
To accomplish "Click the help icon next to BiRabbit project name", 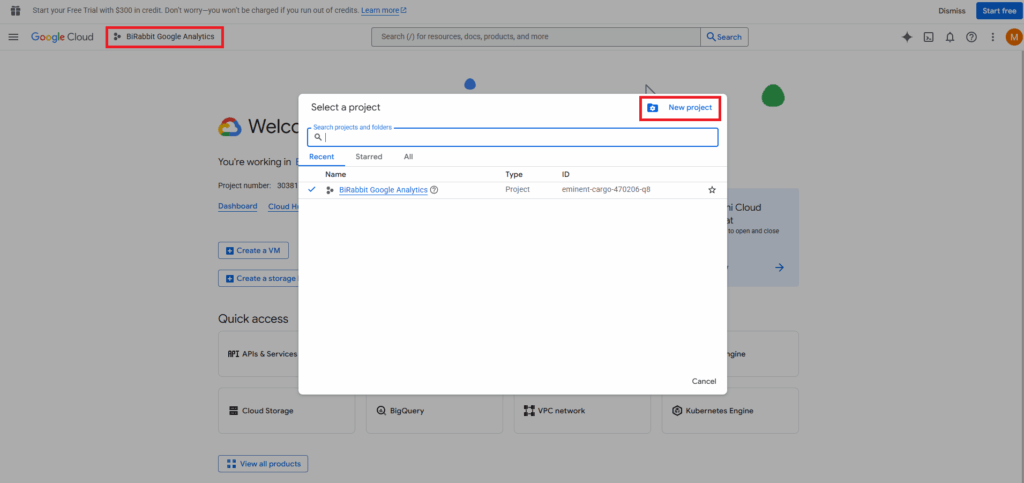I will coord(434,190).
